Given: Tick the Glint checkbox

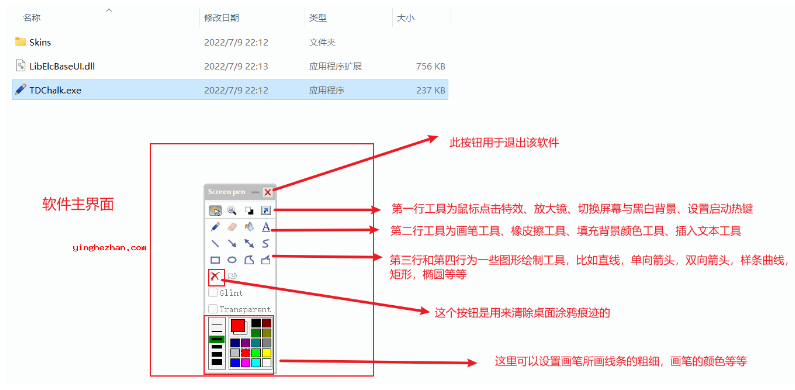Looking at the screenshot, I should (x=213, y=292).
